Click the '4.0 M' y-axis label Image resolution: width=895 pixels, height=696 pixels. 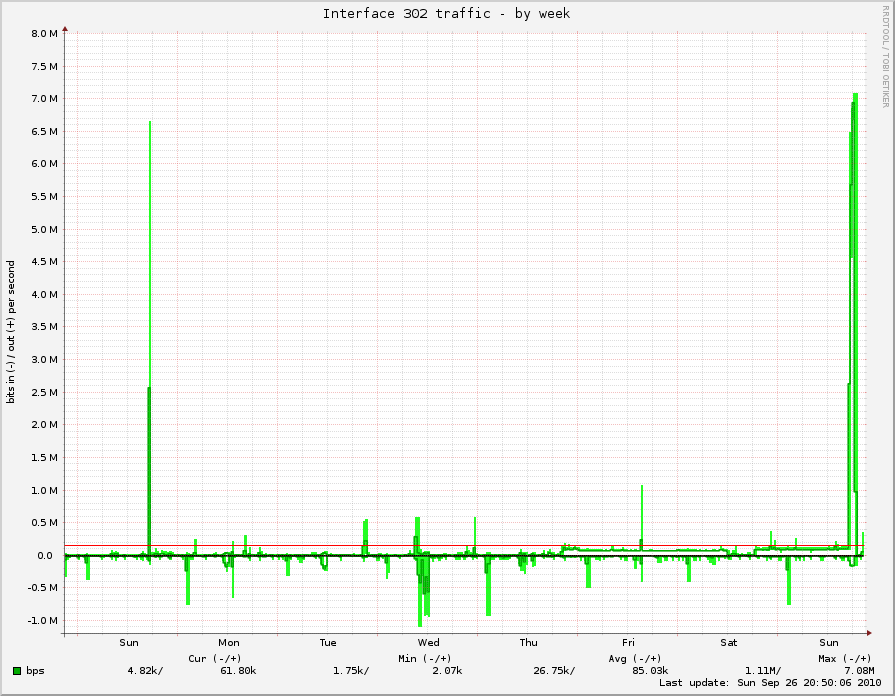pyautogui.click(x=45, y=295)
